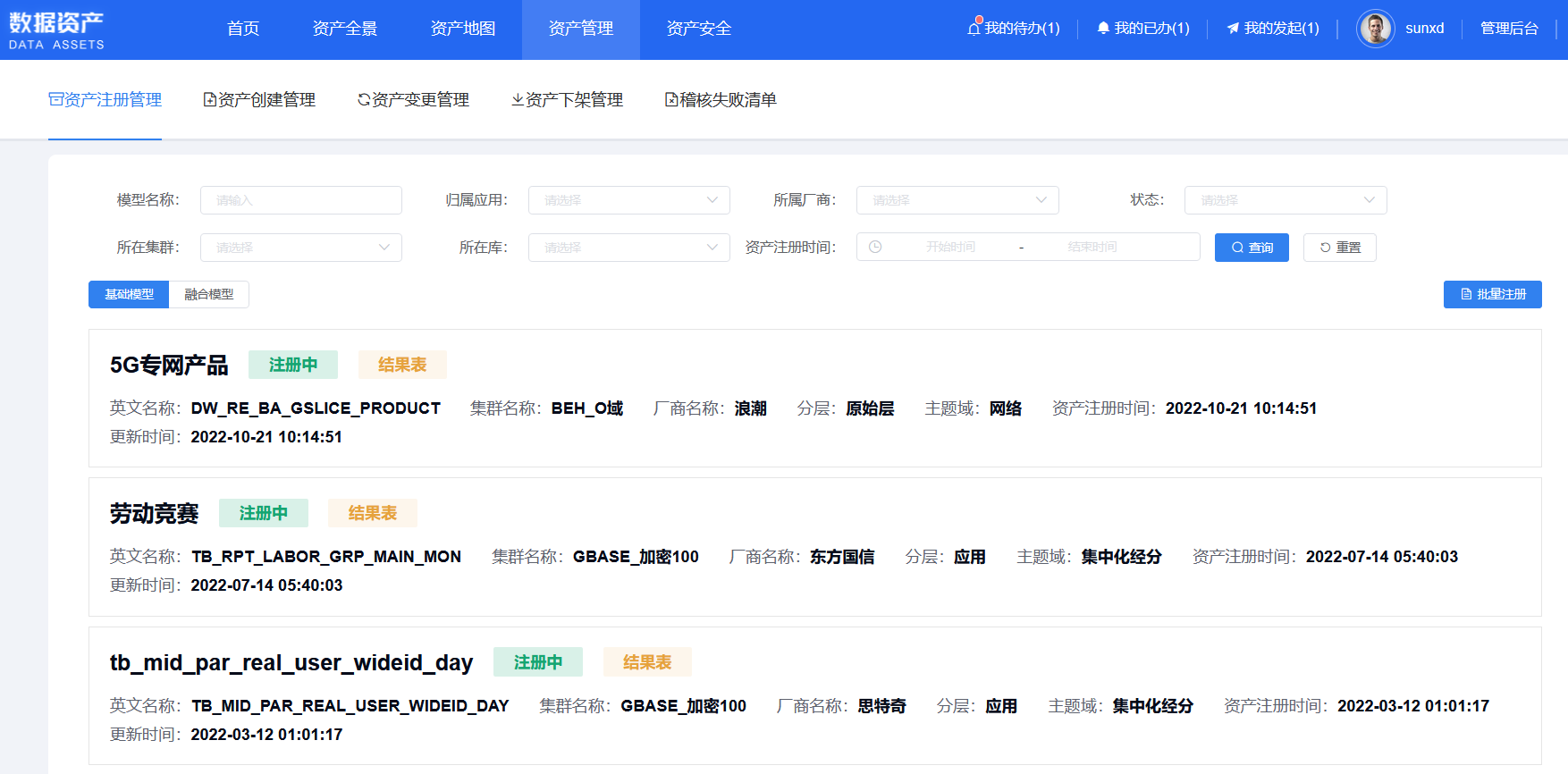Click 结果表 tag on 劳动竞赛
The height and width of the screenshot is (774, 1568).
[x=373, y=513]
